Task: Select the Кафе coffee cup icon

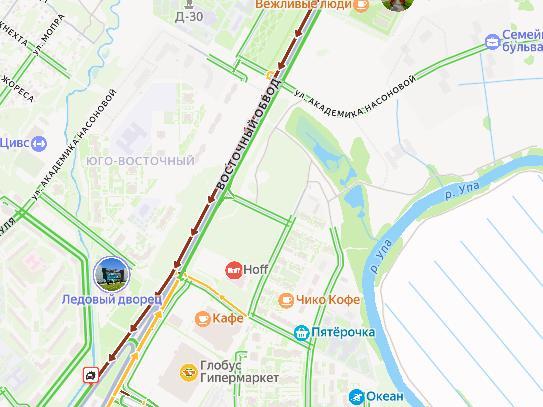Action: coord(203,319)
